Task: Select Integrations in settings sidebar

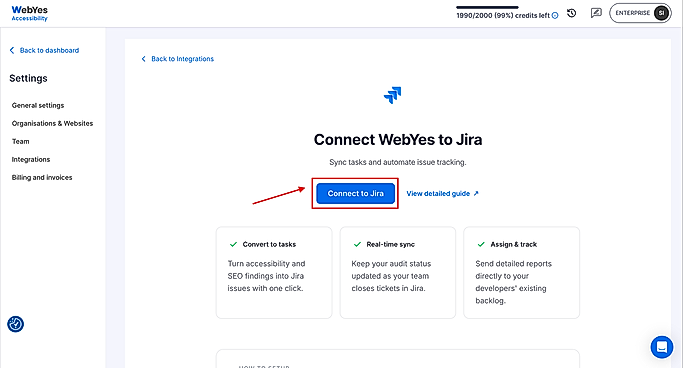Action: (31, 159)
